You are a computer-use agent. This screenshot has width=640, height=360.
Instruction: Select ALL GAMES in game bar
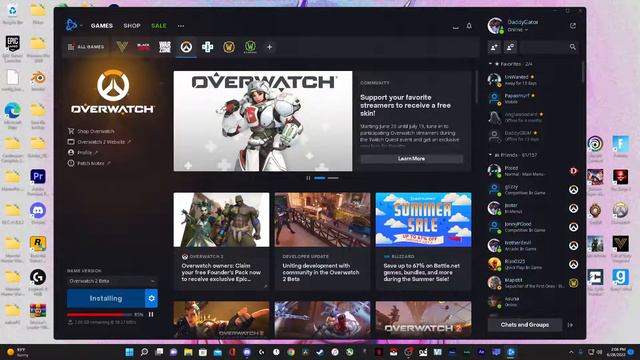[x=86, y=47]
